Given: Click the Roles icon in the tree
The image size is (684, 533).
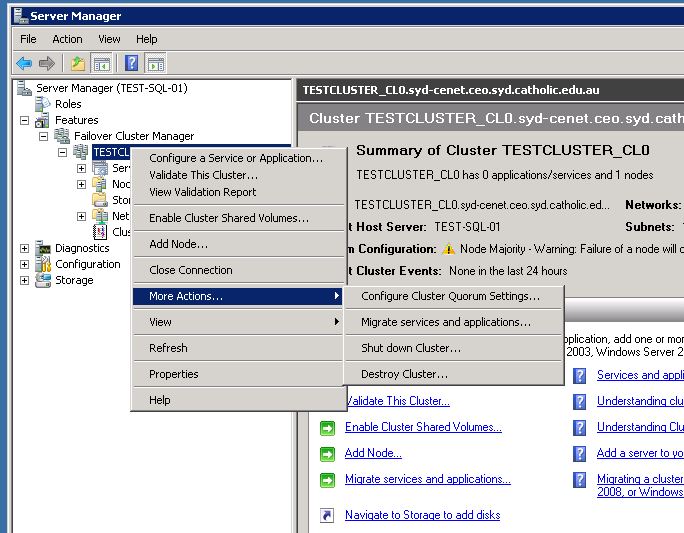Looking at the screenshot, I should [x=43, y=104].
